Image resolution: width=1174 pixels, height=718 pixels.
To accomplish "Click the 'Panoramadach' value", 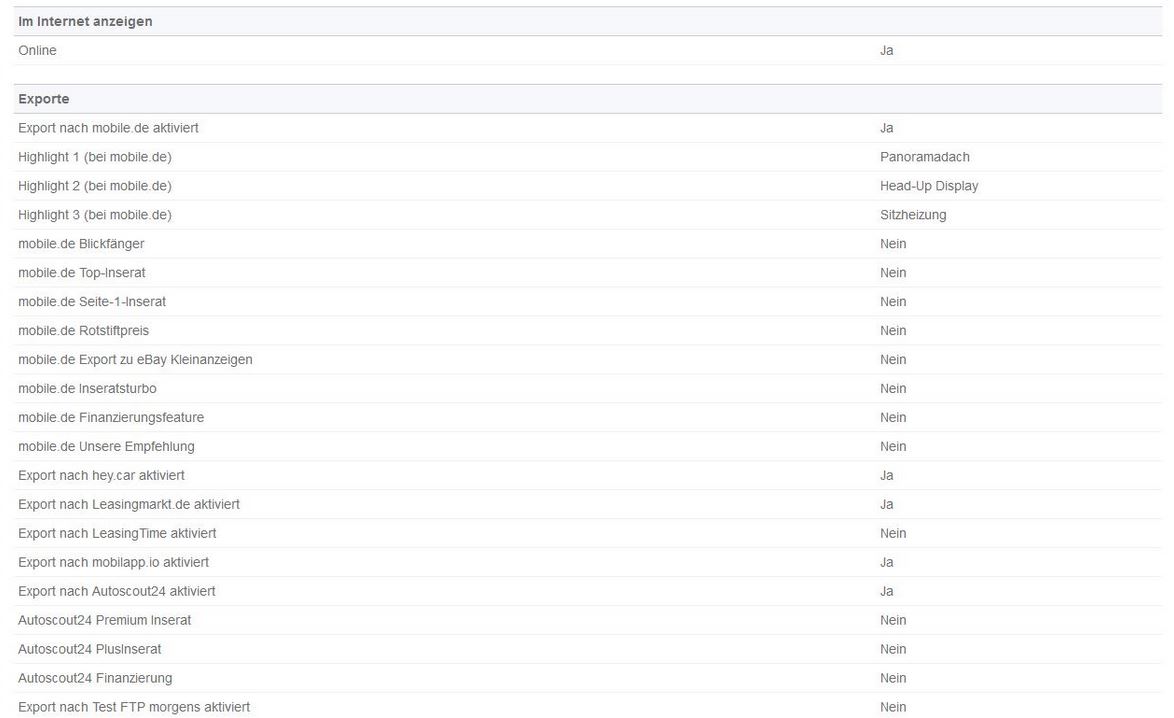I will click(x=925, y=157).
